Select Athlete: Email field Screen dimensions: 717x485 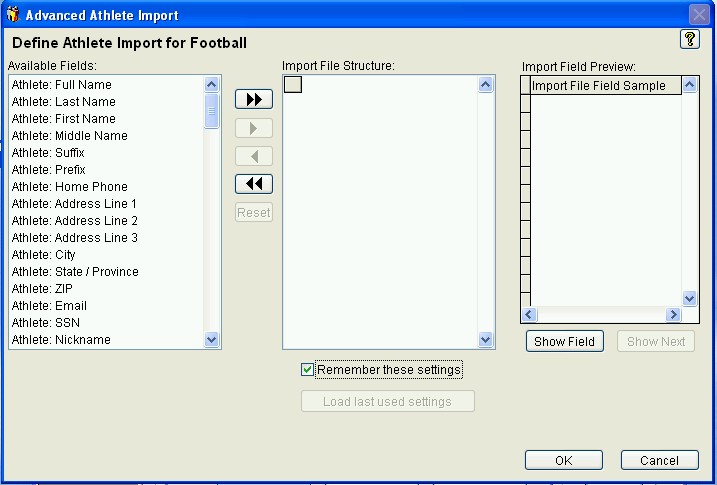106,305
